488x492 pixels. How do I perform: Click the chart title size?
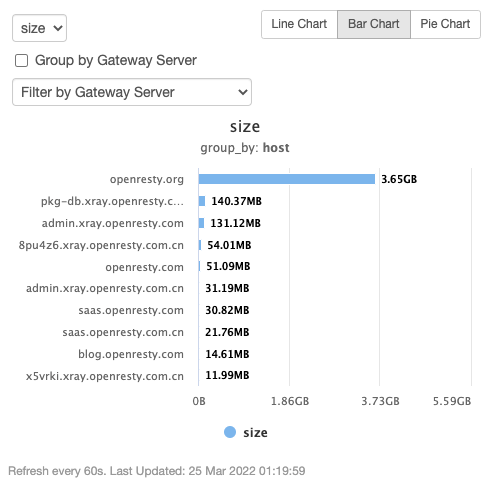(x=245, y=127)
